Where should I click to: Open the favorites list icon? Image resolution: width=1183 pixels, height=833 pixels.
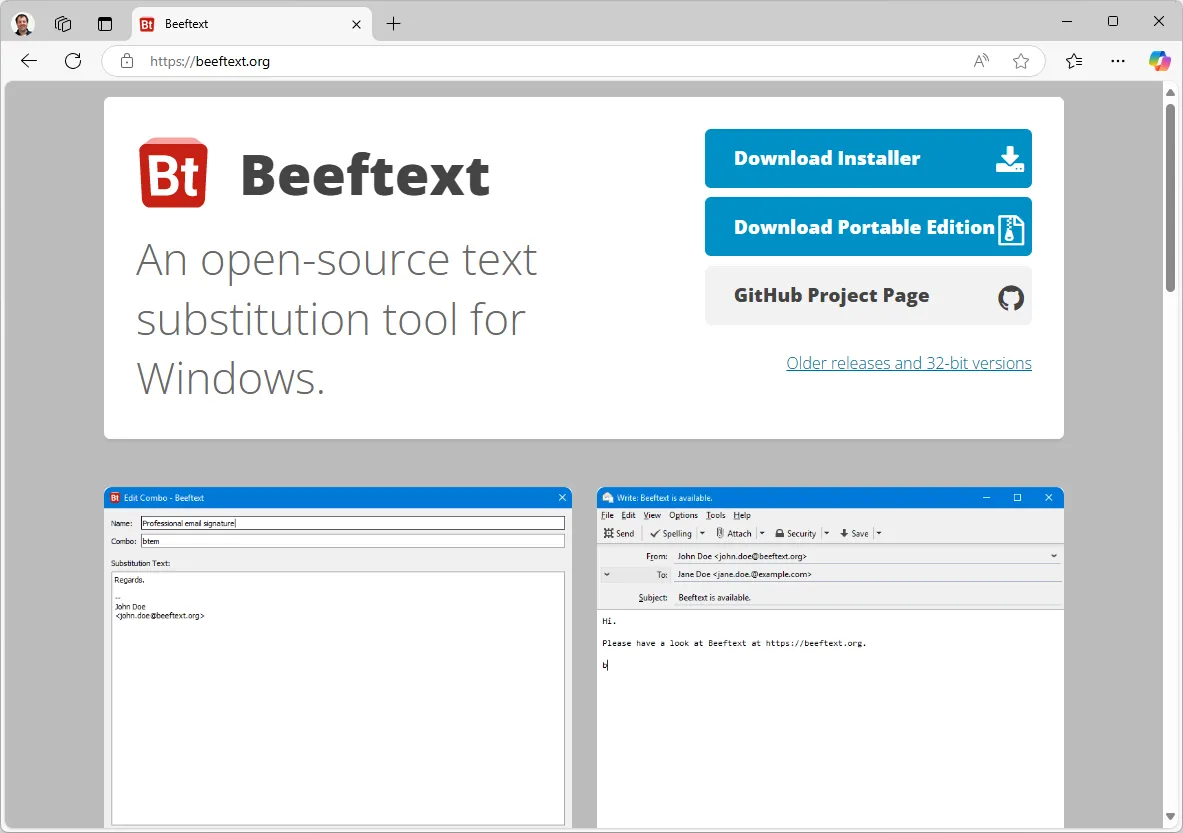point(1074,61)
